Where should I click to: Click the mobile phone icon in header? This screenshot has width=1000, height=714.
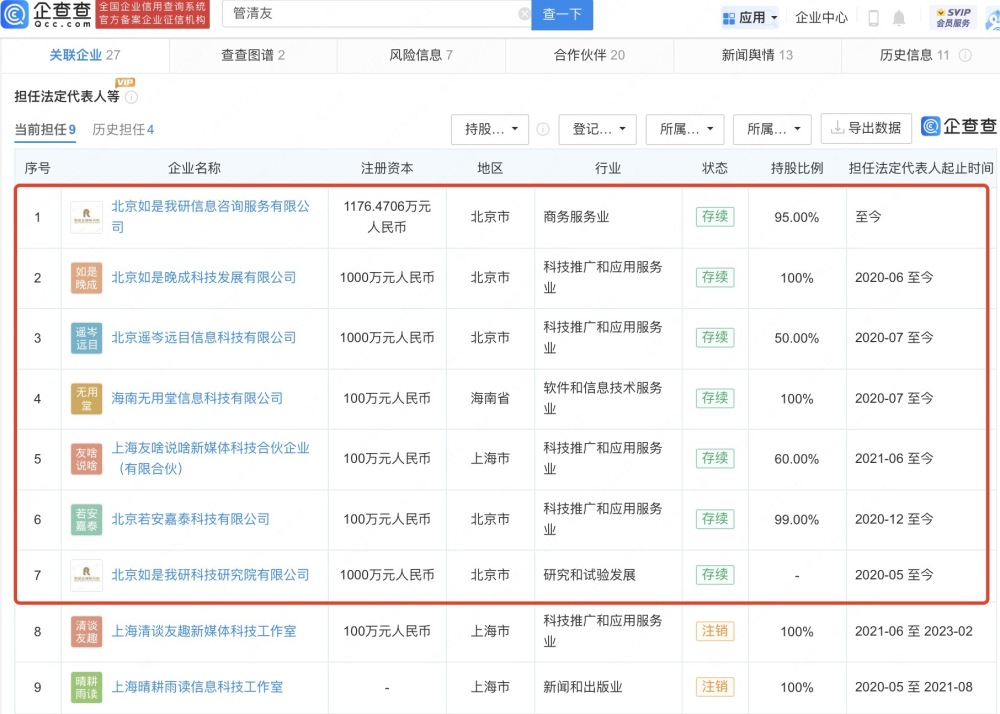pyautogui.click(x=873, y=17)
